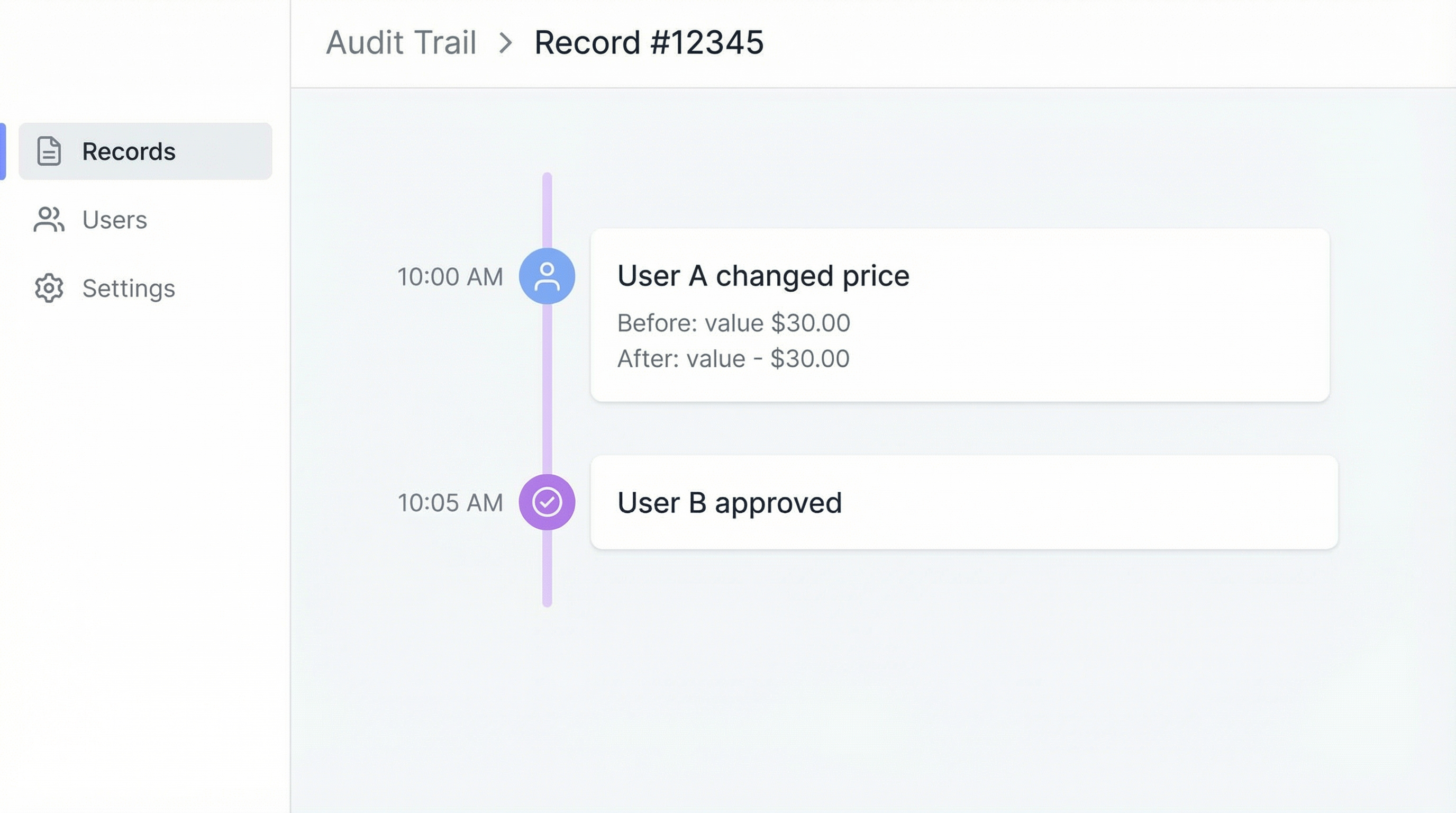Click the 10:05 AM timestamp label
This screenshot has width=1456, height=813.
pyautogui.click(x=449, y=502)
